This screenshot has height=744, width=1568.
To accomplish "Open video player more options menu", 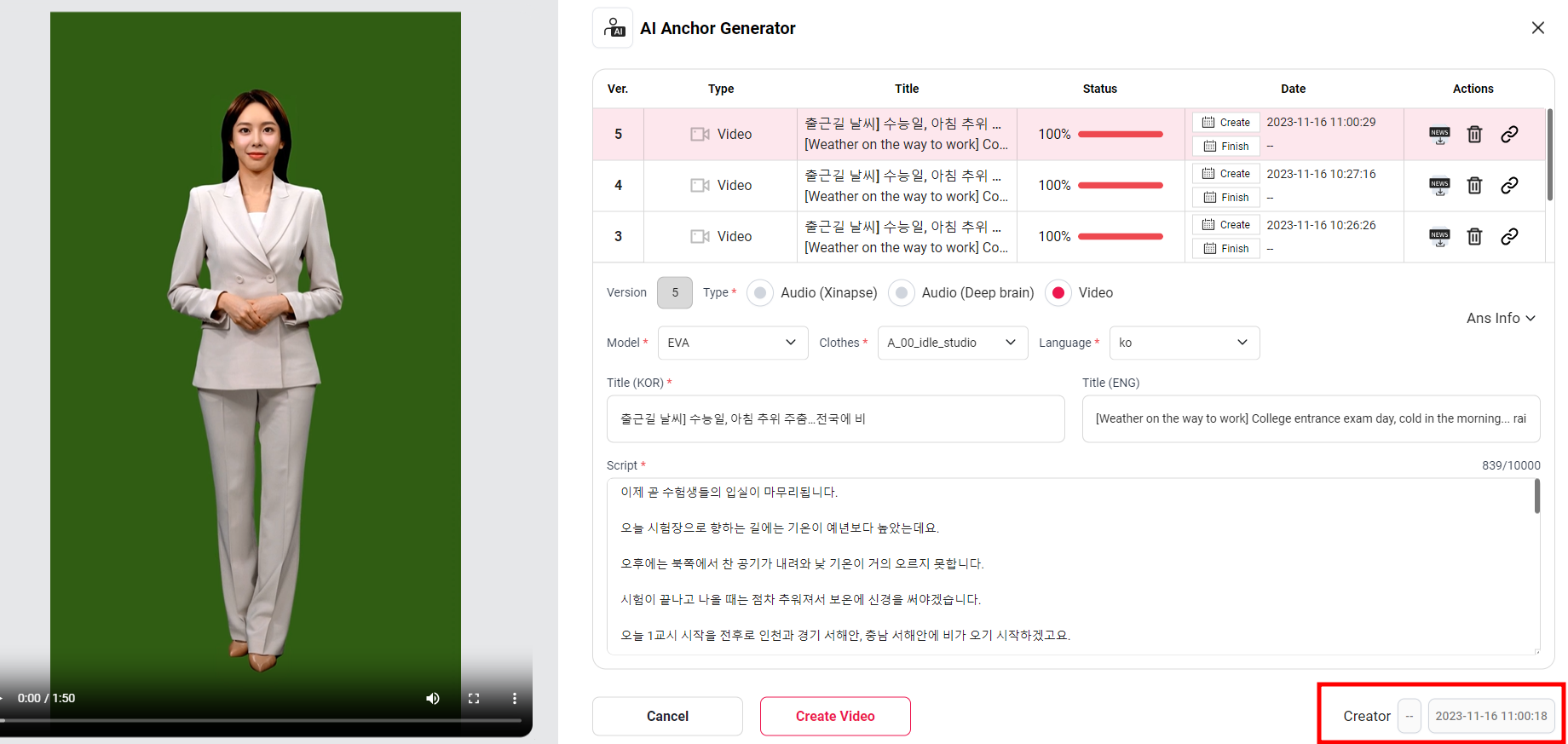I will [x=515, y=698].
